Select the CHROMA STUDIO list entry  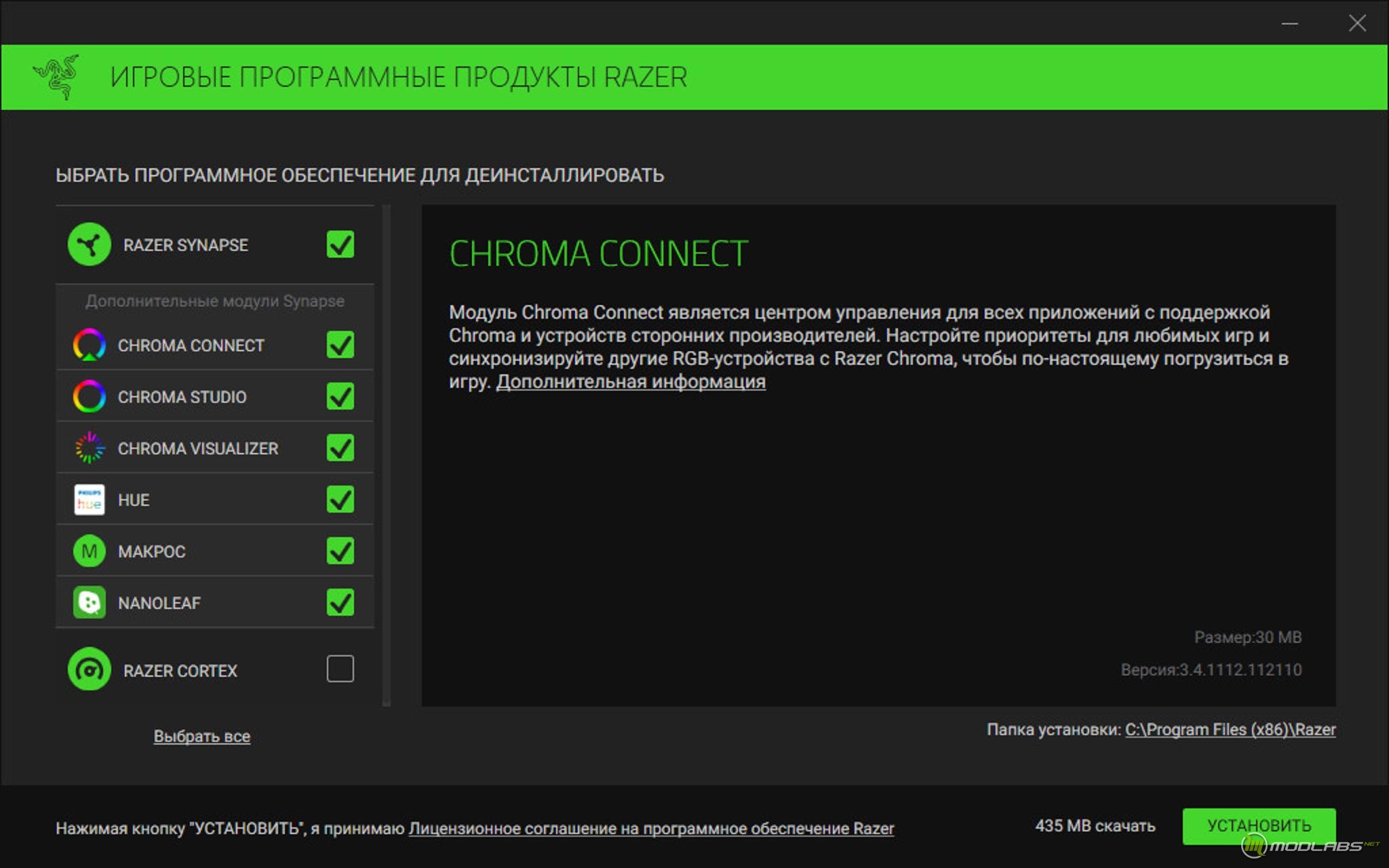tap(215, 397)
